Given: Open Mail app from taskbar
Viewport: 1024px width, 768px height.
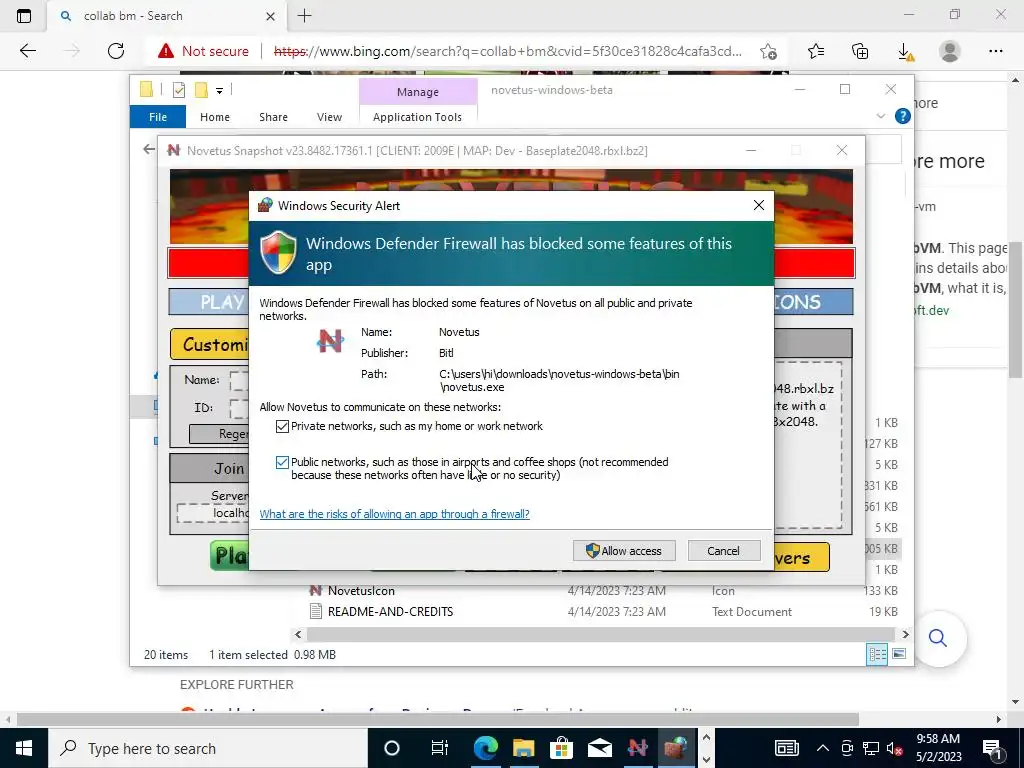Looking at the screenshot, I should click(599, 748).
